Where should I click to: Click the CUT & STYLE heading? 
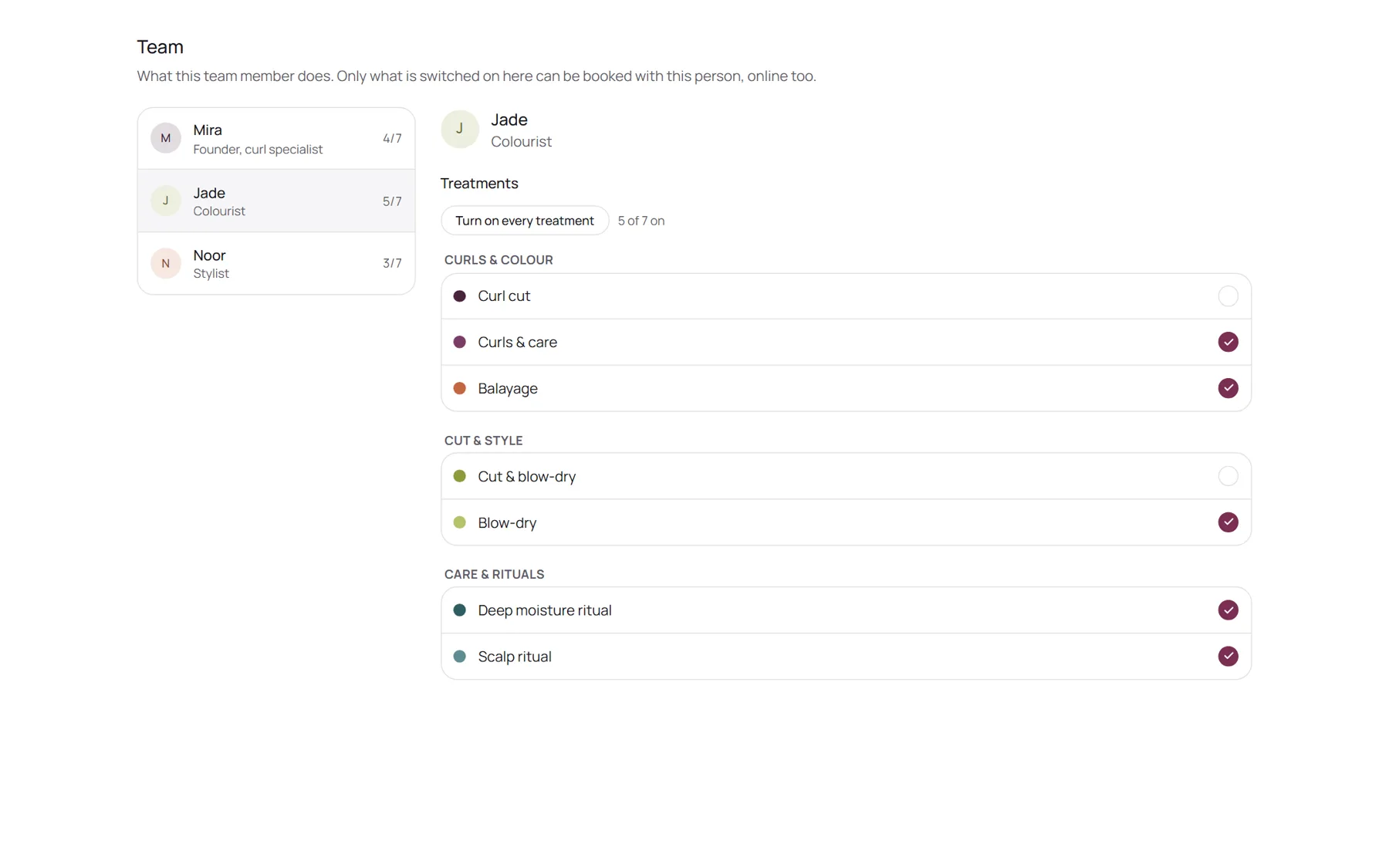(483, 441)
